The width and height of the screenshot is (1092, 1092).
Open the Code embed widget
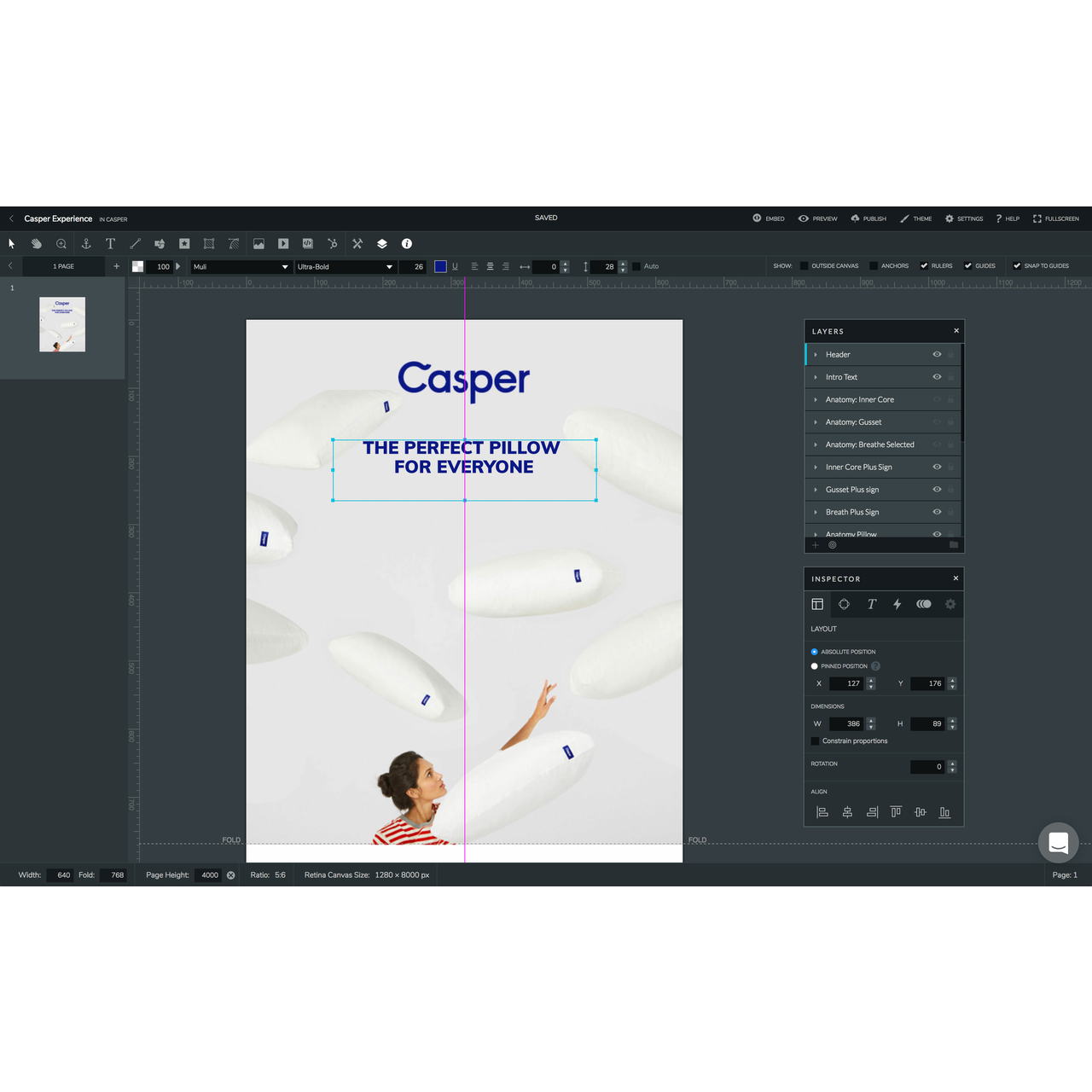click(x=308, y=244)
